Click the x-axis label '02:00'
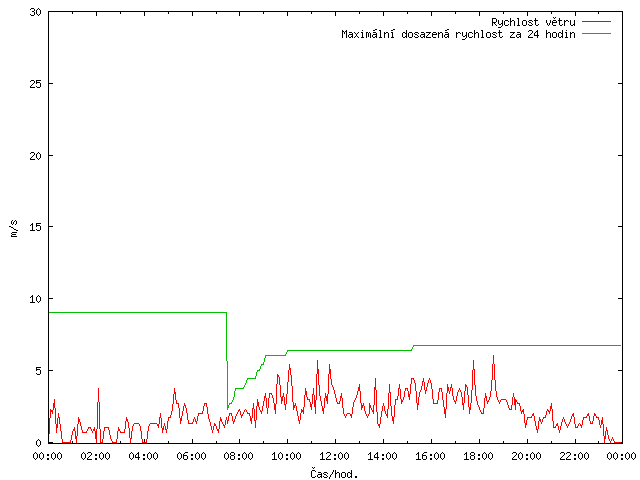Screen dimensions: 640x480 tap(96, 456)
